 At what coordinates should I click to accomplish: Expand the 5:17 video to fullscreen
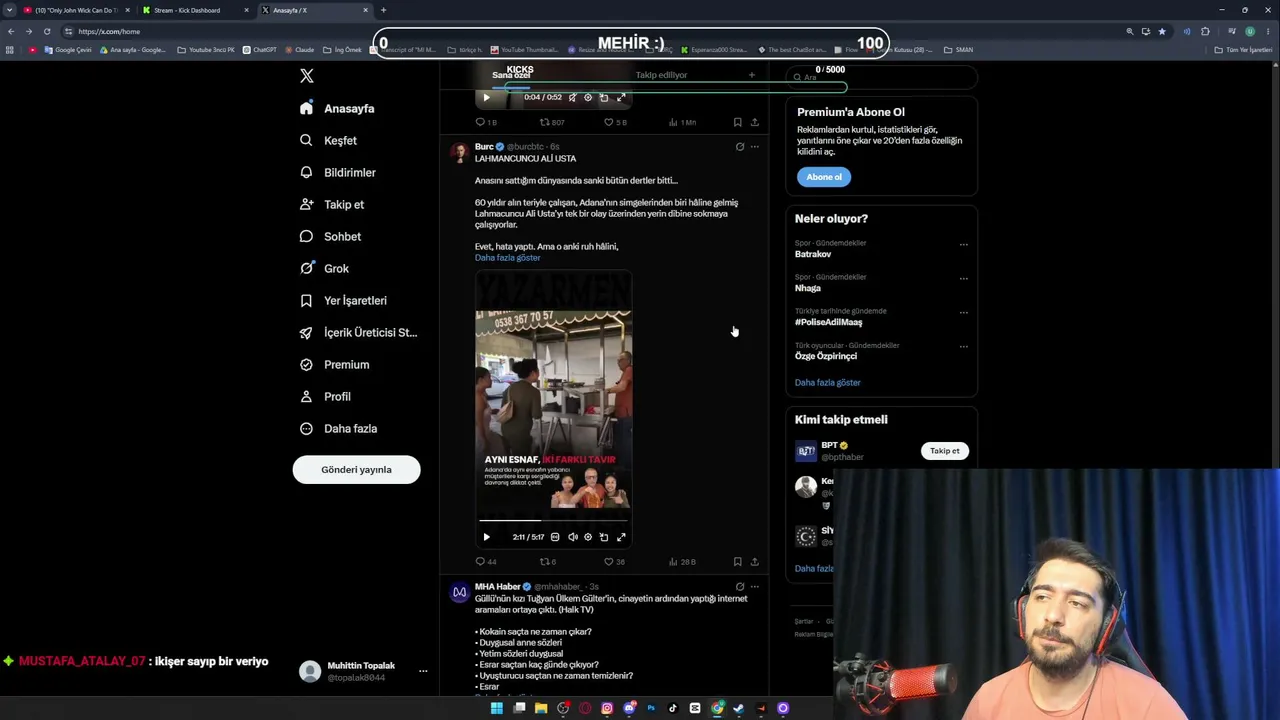coord(621,537)
